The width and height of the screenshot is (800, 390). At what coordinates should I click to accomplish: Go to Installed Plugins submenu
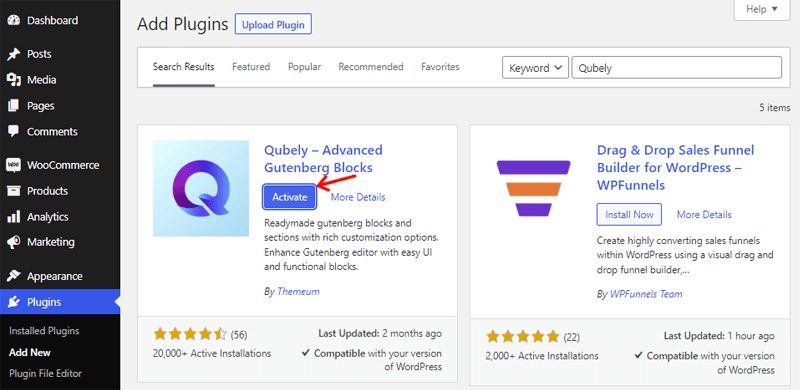pos(44,331)
